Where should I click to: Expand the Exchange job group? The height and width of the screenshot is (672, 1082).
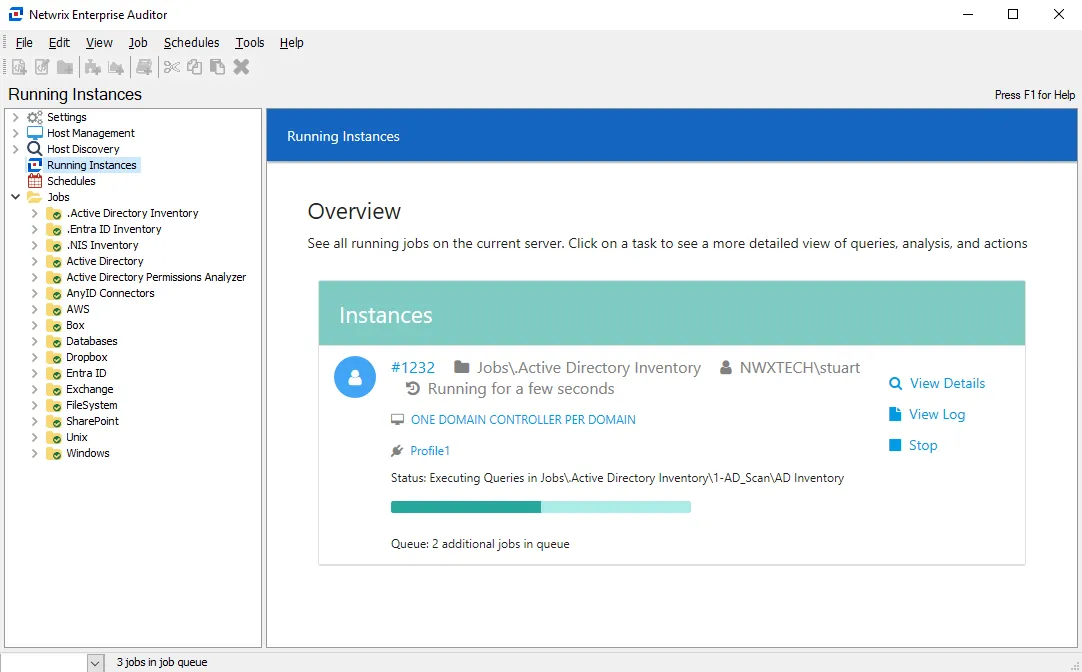click(35, 389)
